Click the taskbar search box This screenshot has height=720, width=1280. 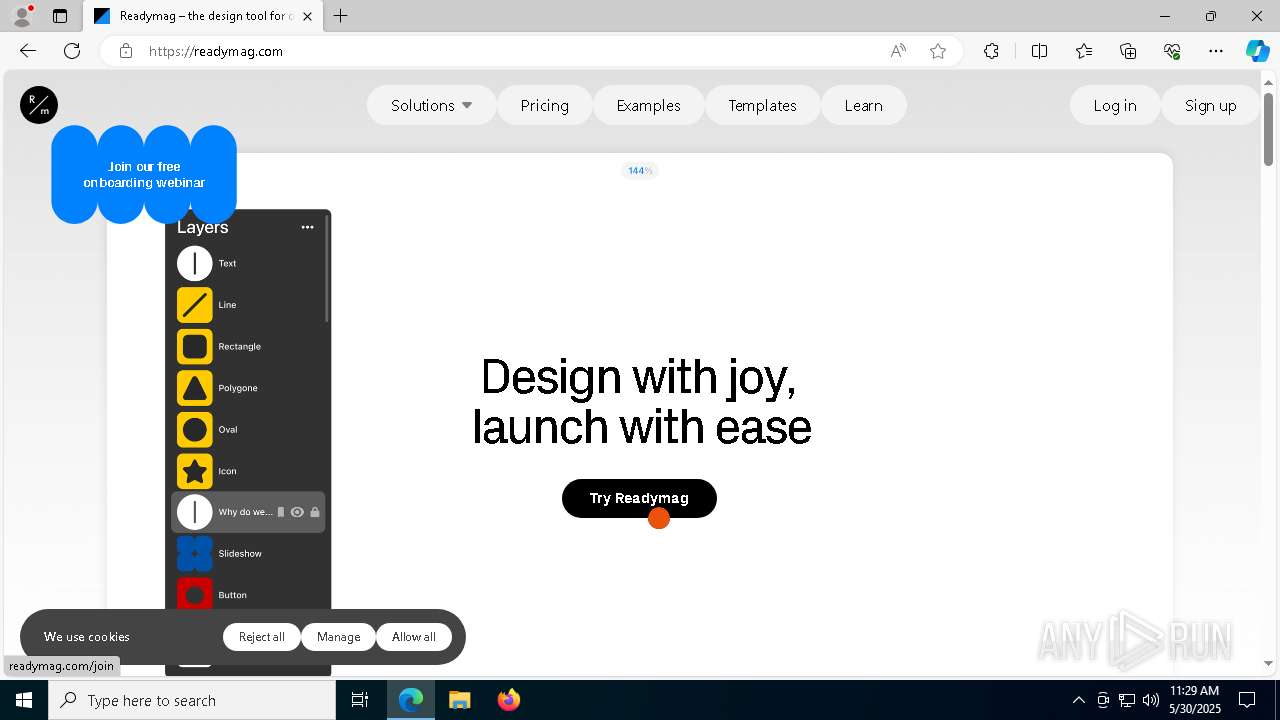[192, 700]
